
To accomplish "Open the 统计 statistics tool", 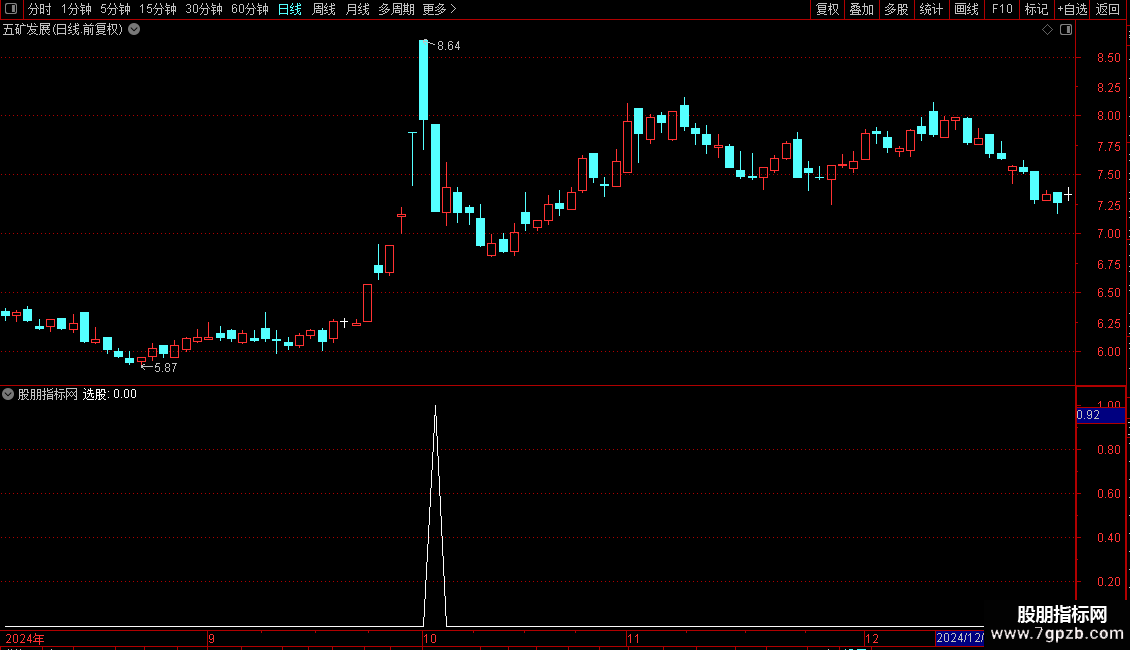I will (931, 9).
